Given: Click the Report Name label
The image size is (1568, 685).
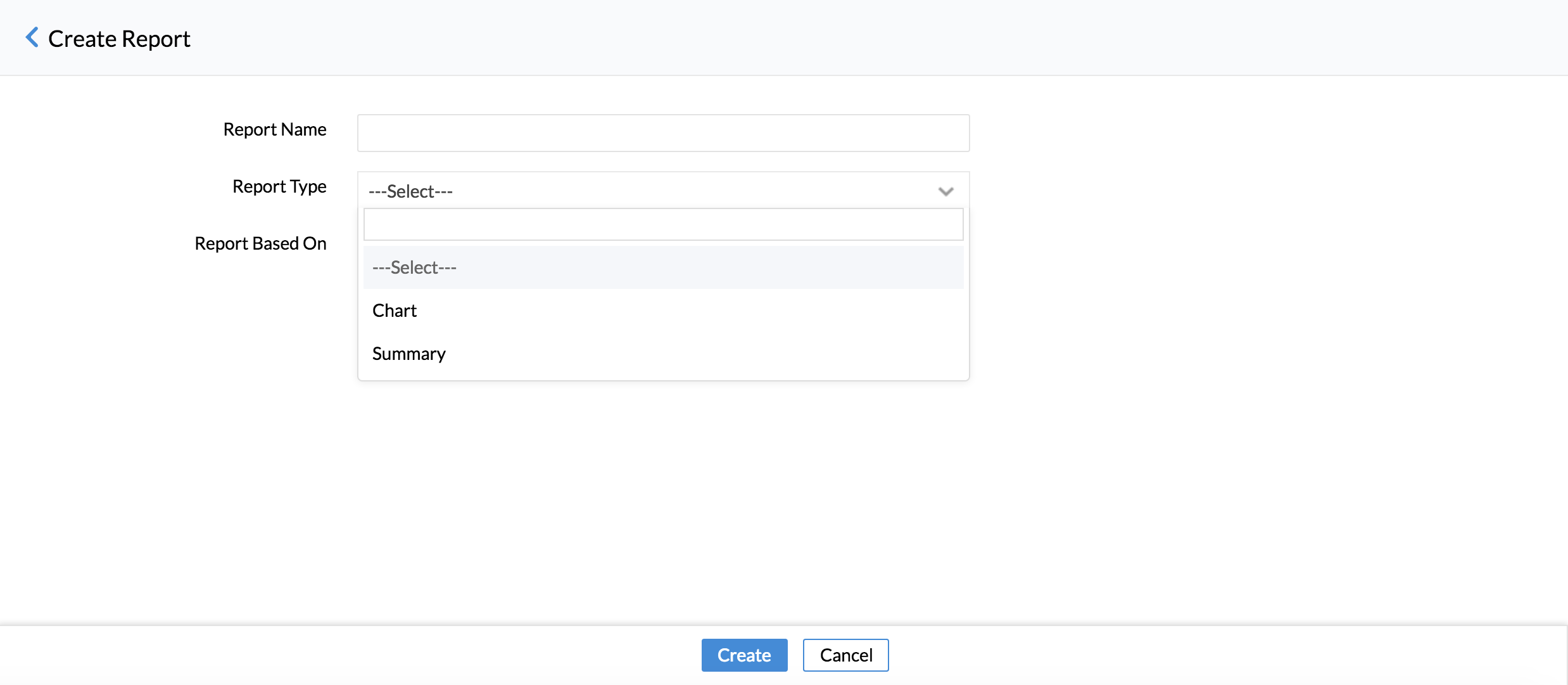Looking at the screenshot, I should [x=275, y=129].
